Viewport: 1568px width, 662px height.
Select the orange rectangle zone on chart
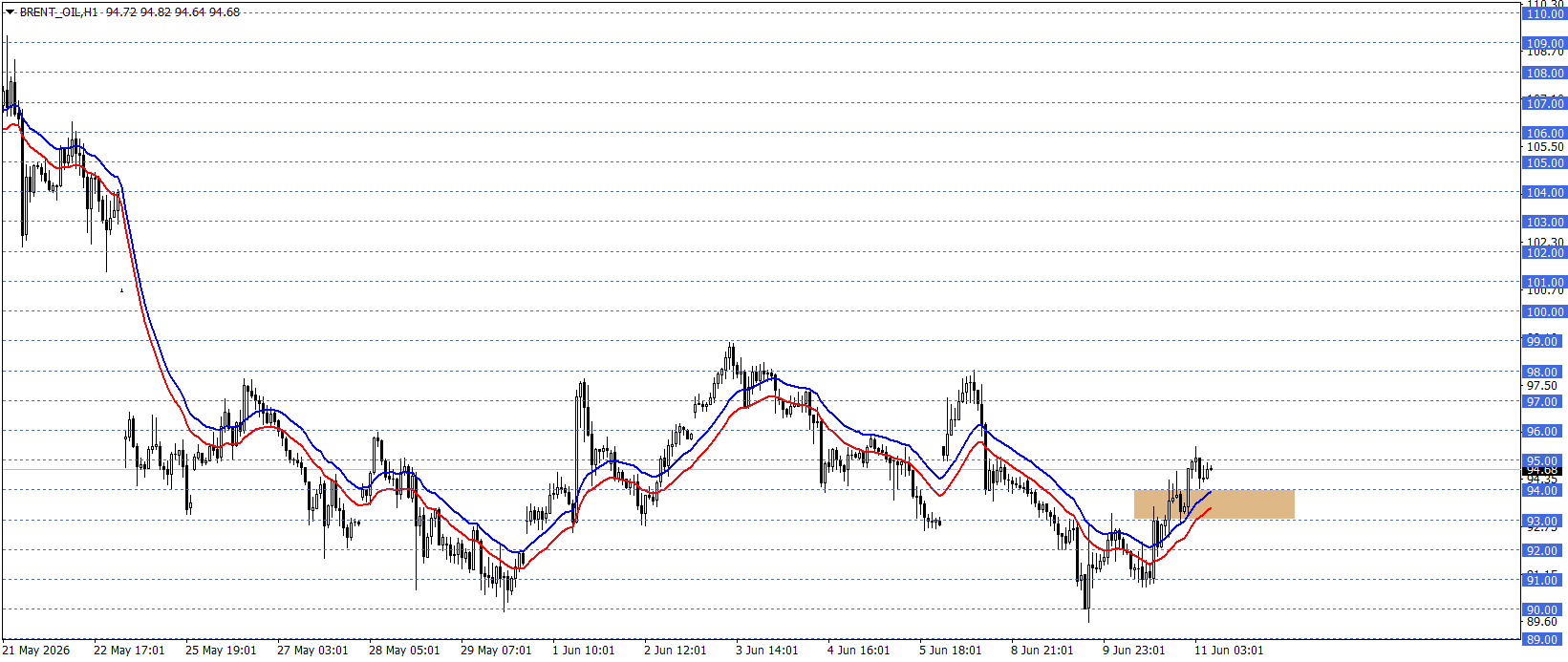click(1214, 504)
